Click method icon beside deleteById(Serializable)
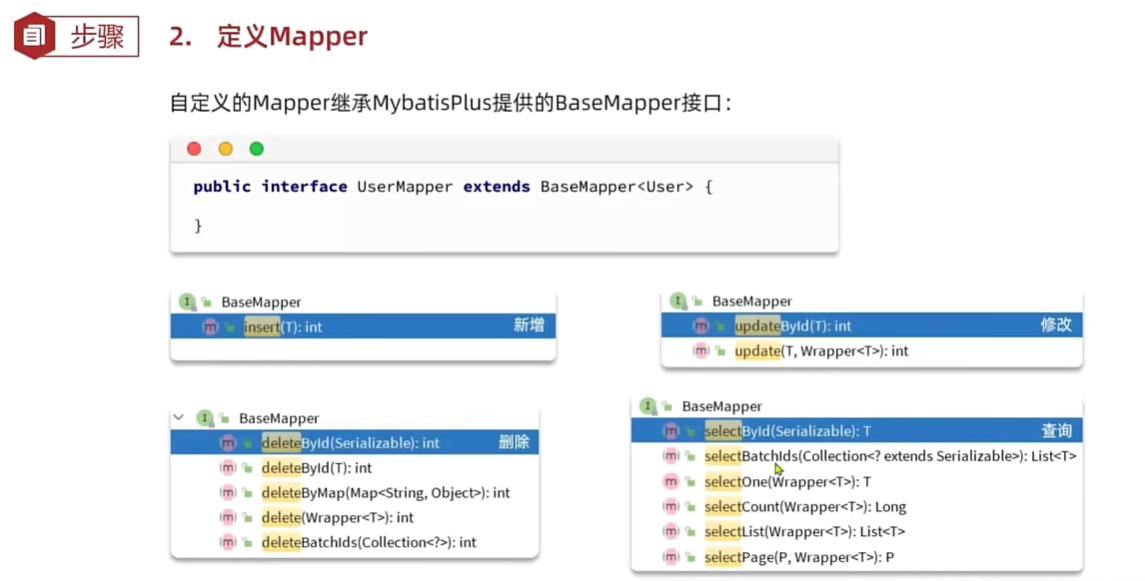 pyautogui.click(x=228, y=443)
